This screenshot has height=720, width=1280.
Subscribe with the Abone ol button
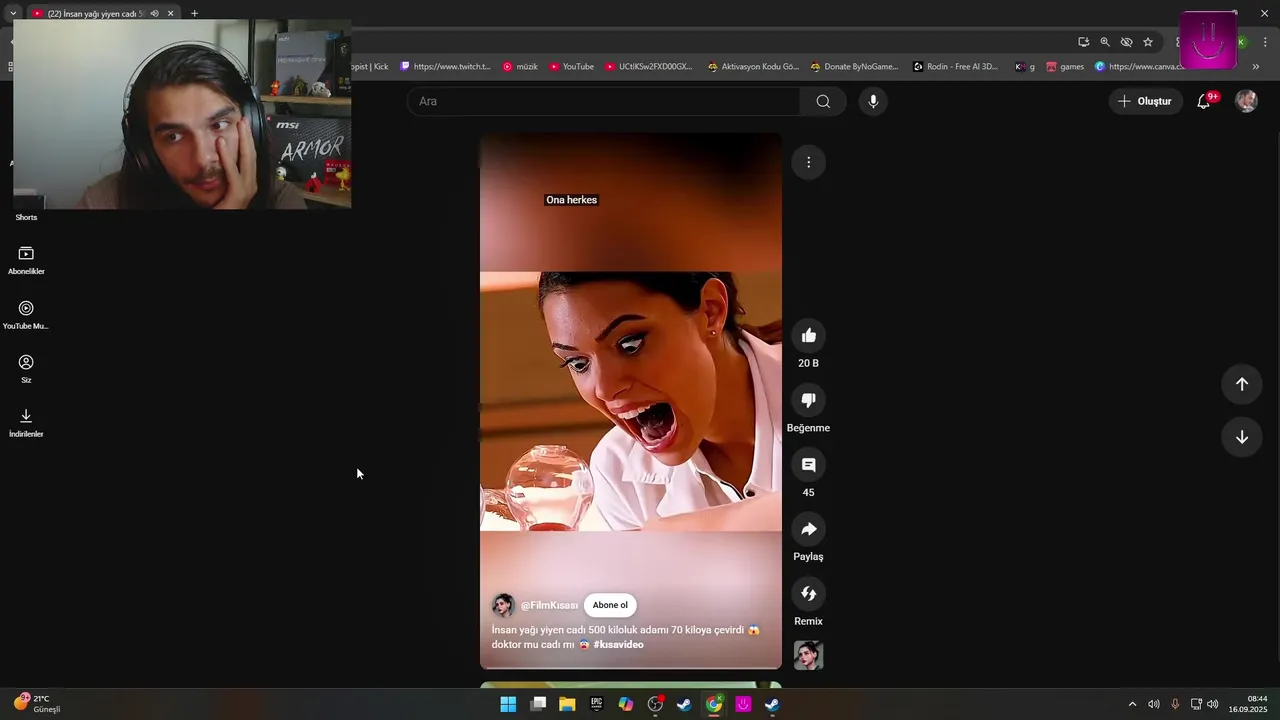coord(610,605)
